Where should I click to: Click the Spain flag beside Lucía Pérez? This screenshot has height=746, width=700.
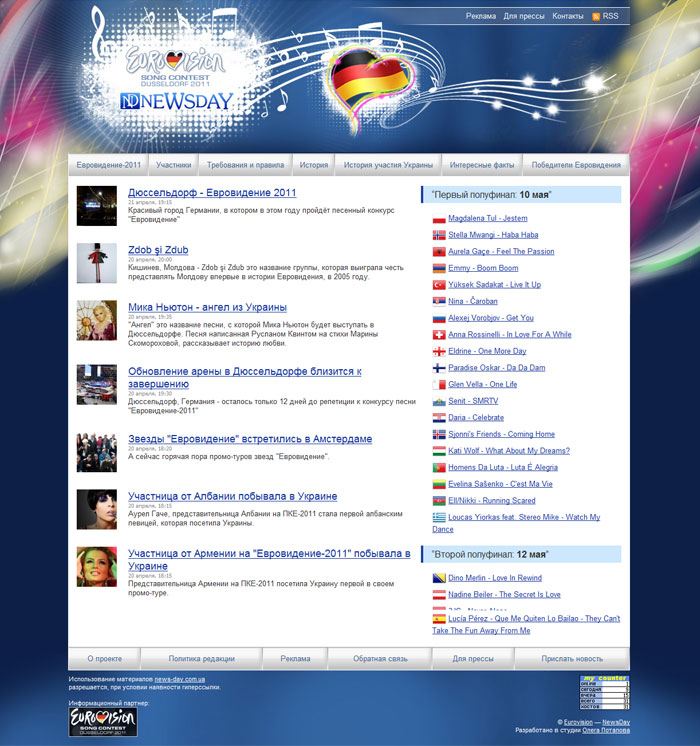click(x=439, y=619)
